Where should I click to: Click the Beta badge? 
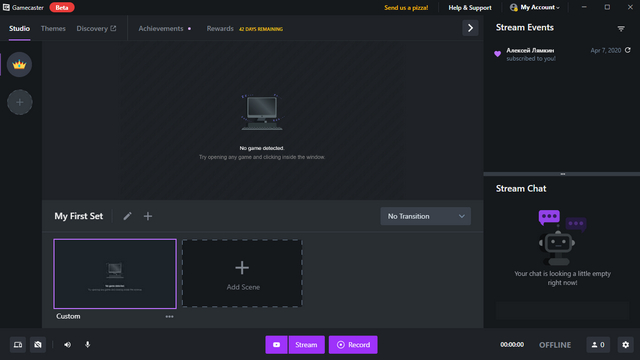pyautogui.click(x=62, y=7)
